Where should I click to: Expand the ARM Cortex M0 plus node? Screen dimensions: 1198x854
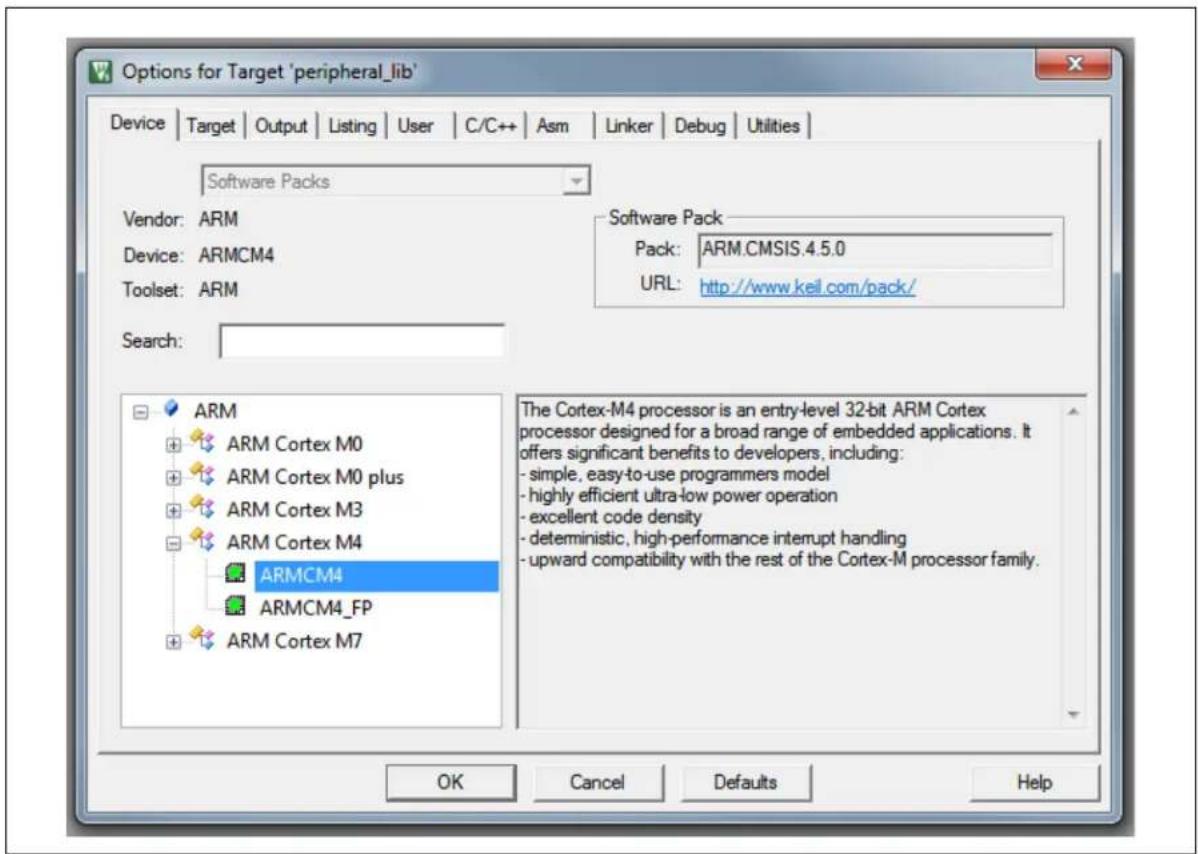(173, 478)
